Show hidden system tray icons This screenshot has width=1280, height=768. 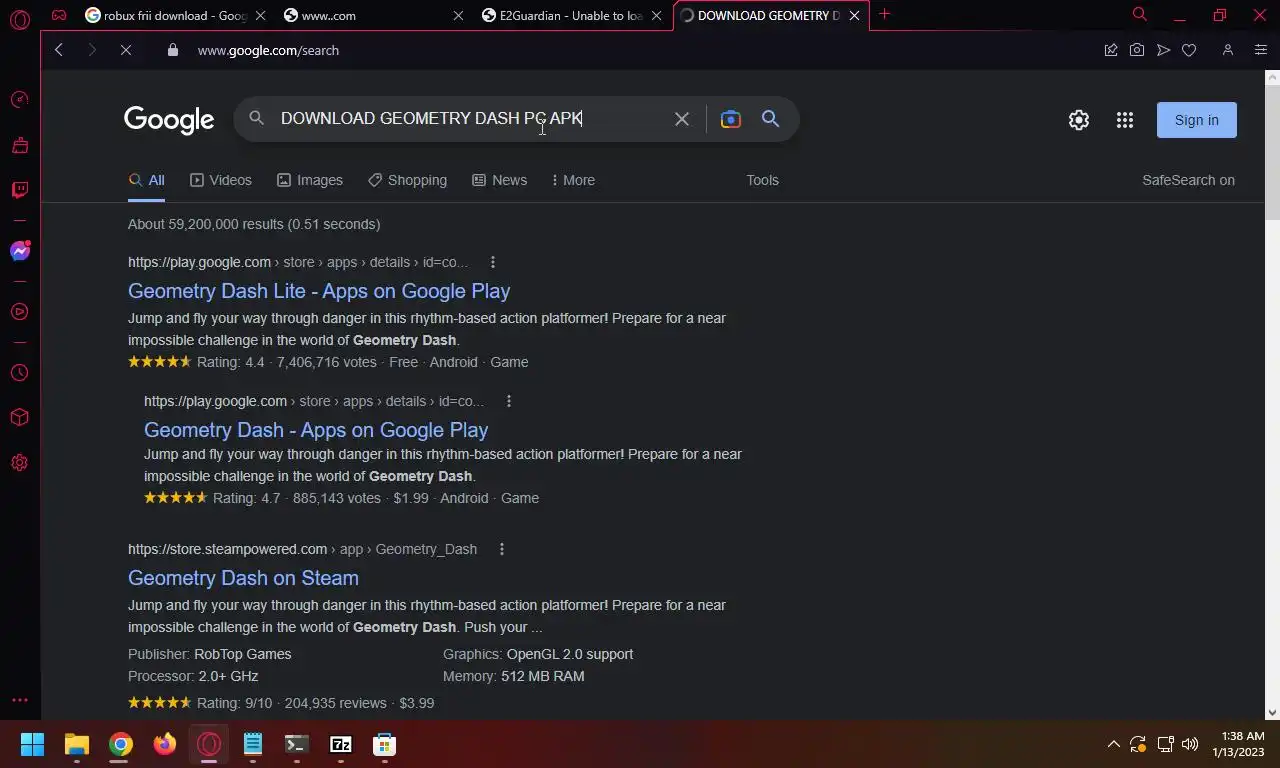(x=1113, y=744)
